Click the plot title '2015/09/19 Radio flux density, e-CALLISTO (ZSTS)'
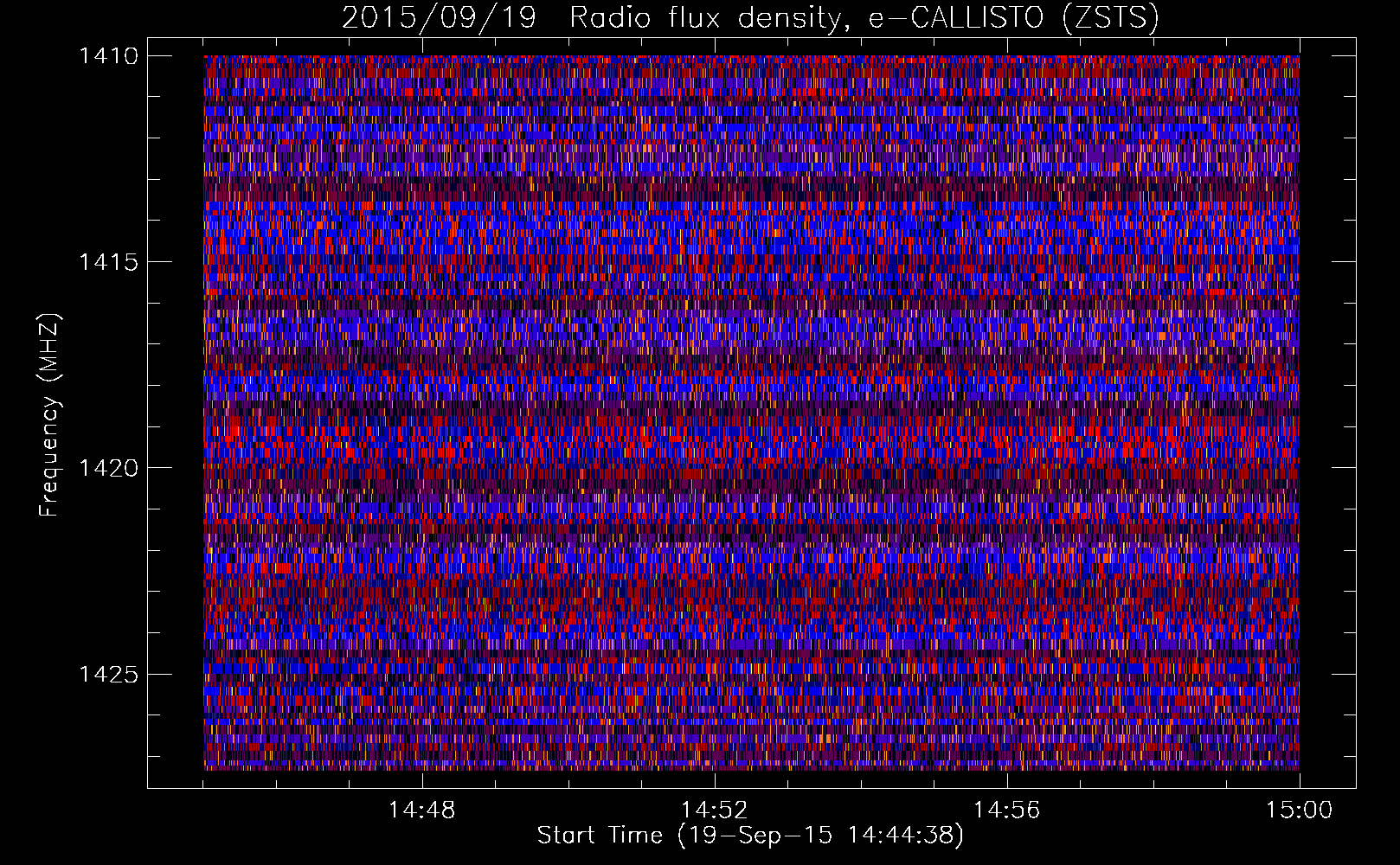The width and height of the screenshot is (1400, 865). (750, 18)
